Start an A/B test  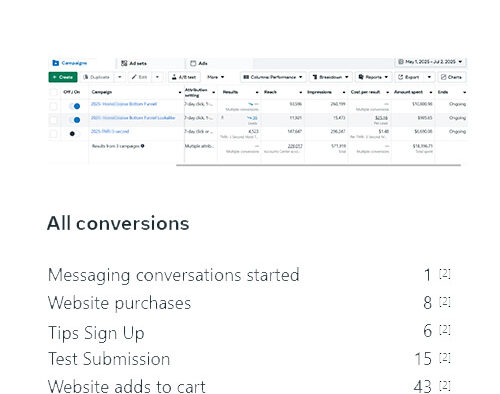point(184,77)
